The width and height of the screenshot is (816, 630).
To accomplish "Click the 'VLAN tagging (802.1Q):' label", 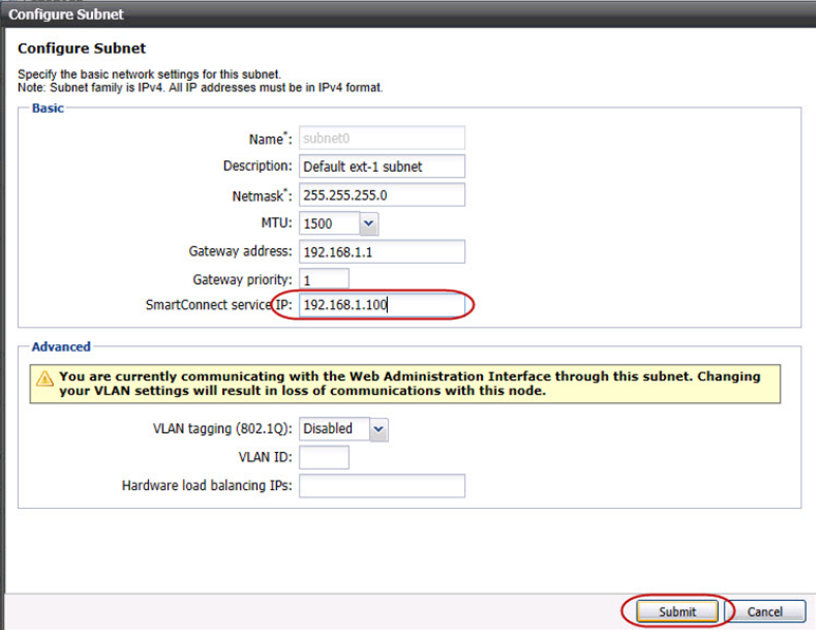I will coord(223,429).
